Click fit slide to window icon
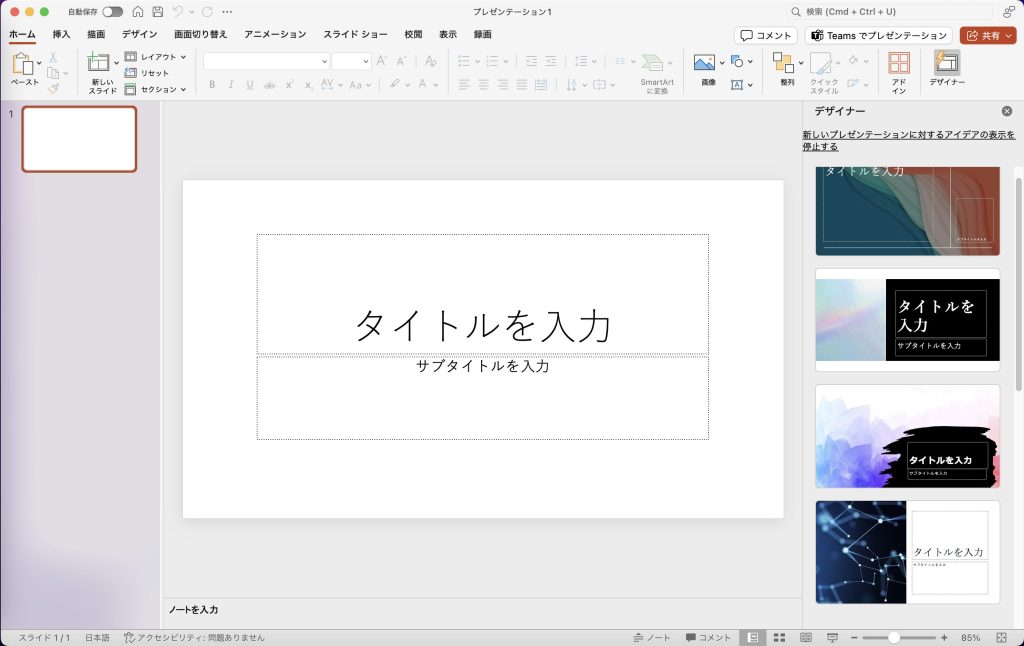Viewport: 1024px width, 646px height. coord(1001,637)
